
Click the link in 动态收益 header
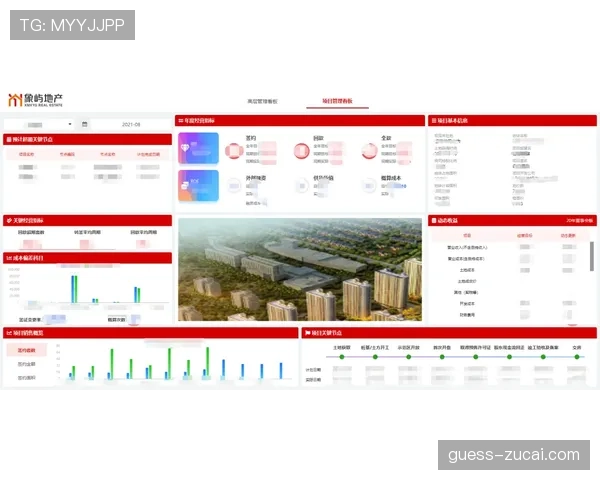tap(579, 220)
